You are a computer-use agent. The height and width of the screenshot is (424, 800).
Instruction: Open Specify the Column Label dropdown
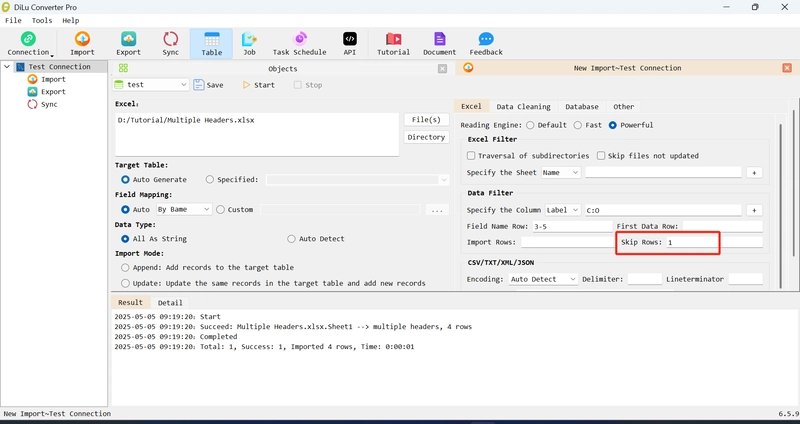coord(563,210)
